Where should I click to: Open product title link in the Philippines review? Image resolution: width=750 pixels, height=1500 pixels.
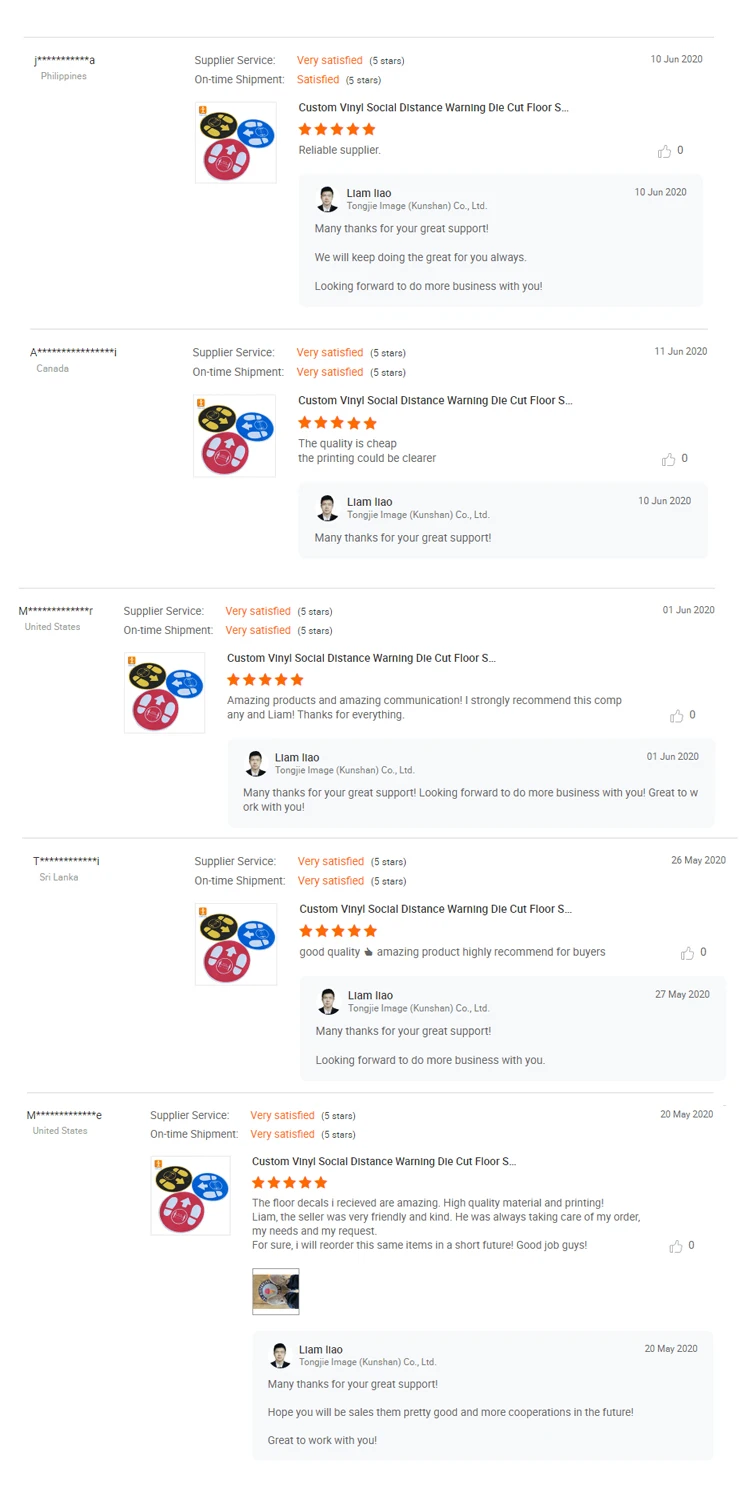click(x=434, y=107)
